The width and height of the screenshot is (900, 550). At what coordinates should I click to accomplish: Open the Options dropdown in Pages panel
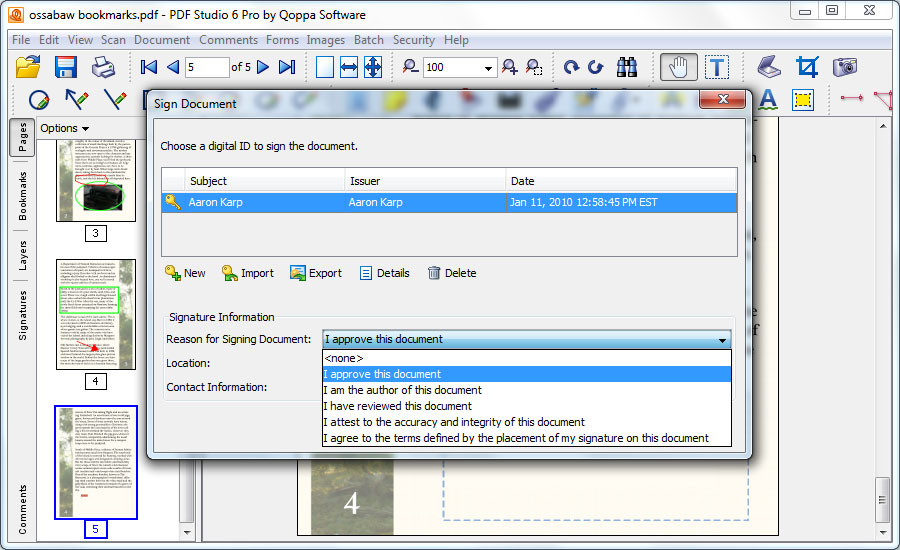pos(64,128)
